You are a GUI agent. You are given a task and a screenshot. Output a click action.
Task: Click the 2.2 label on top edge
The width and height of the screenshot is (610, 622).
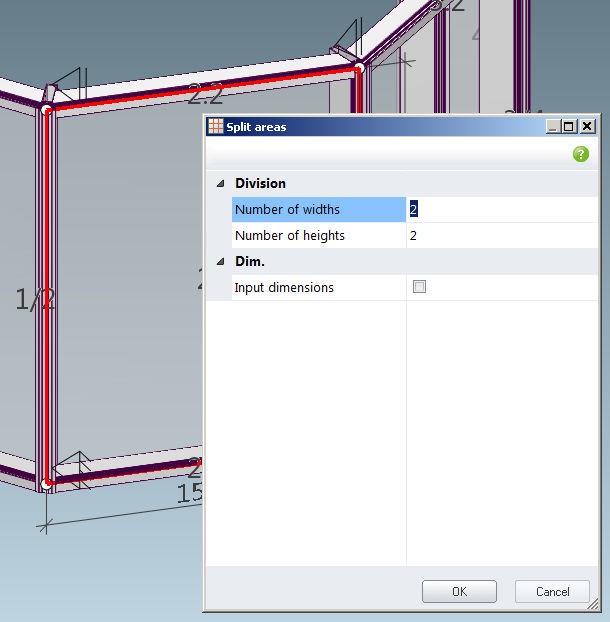pos(205,96)
